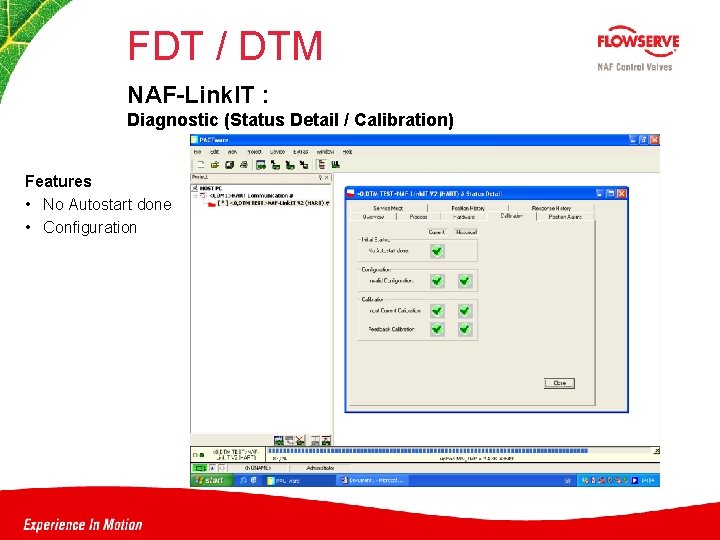The width and height of the screenshot is (720, 540).
Task: Click the Print toolbar icon
Action: 243,165
